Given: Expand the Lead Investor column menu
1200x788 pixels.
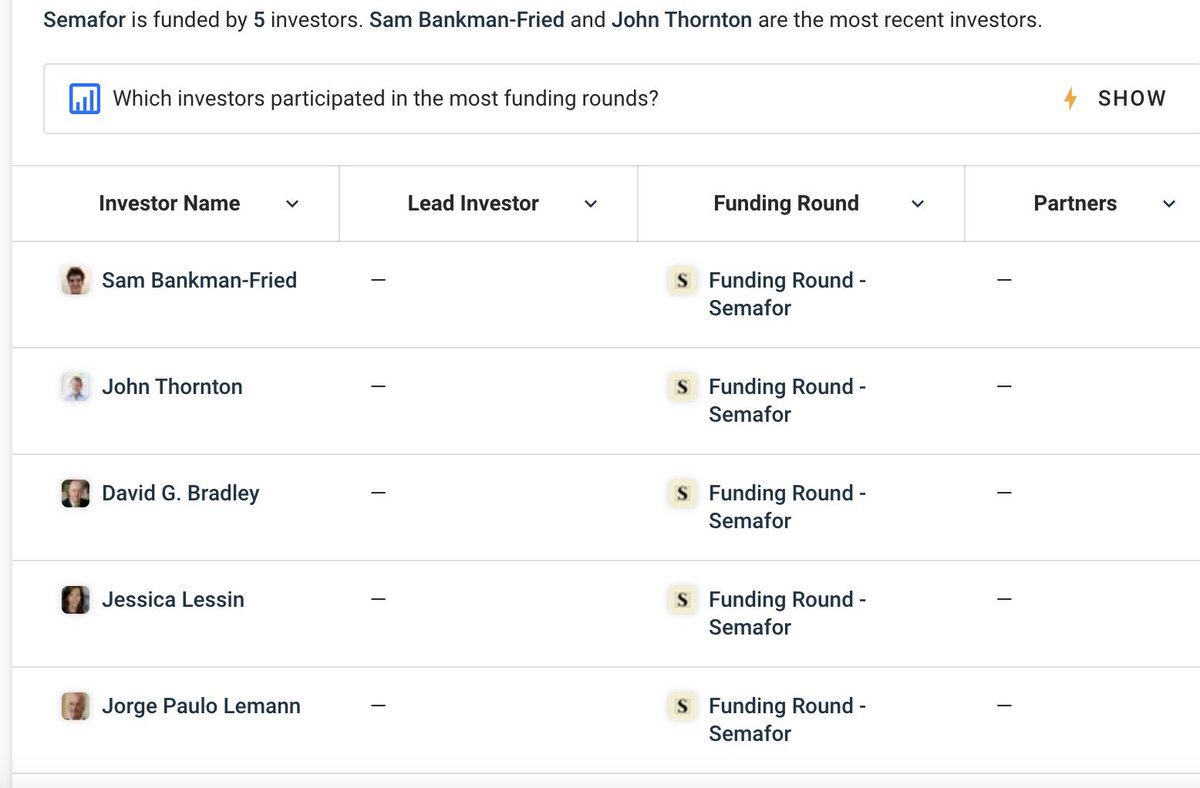Looking at the screenshot, I should click(x=590, y=204).
